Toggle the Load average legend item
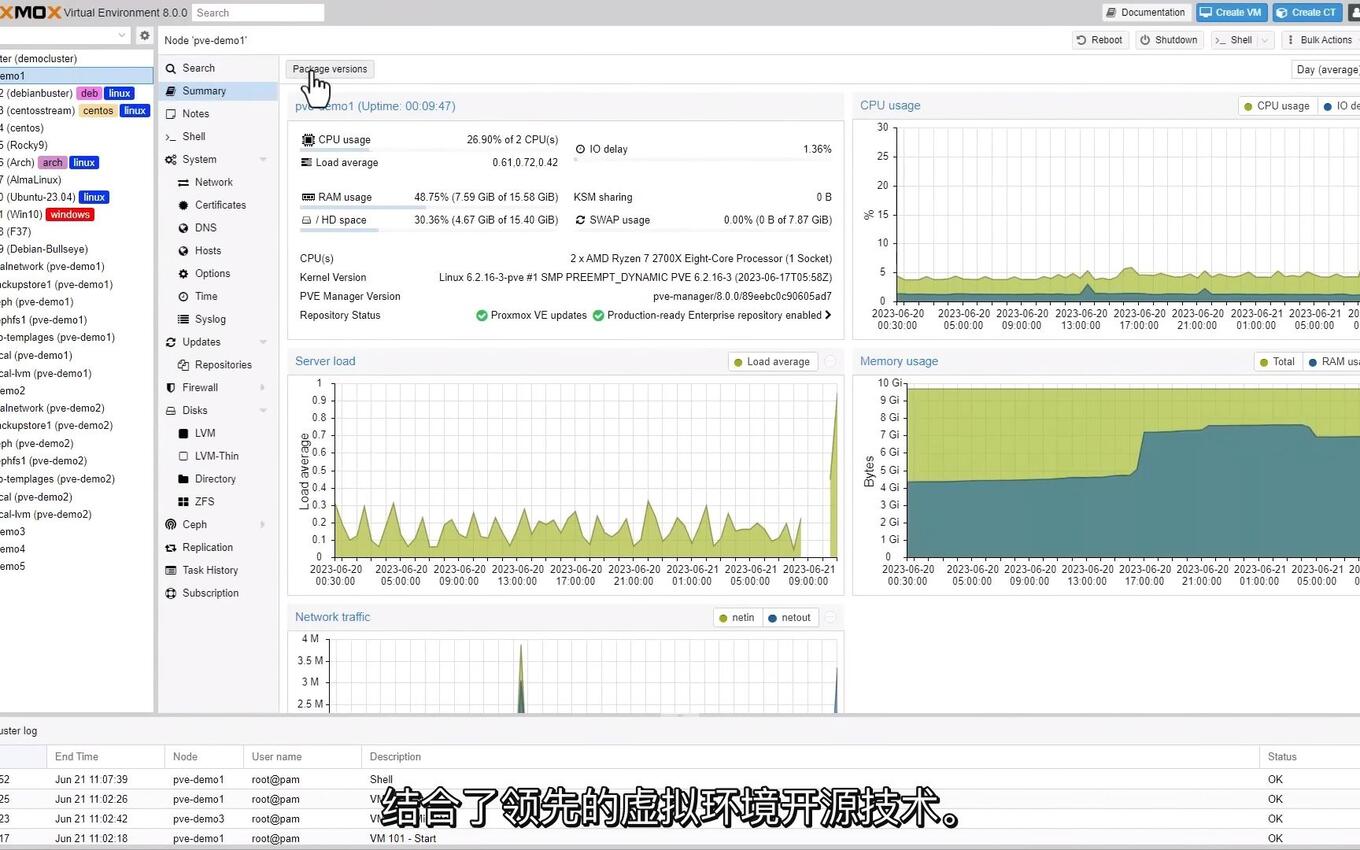The width and height of the screenshot is (1360, 850). point(771,362)
